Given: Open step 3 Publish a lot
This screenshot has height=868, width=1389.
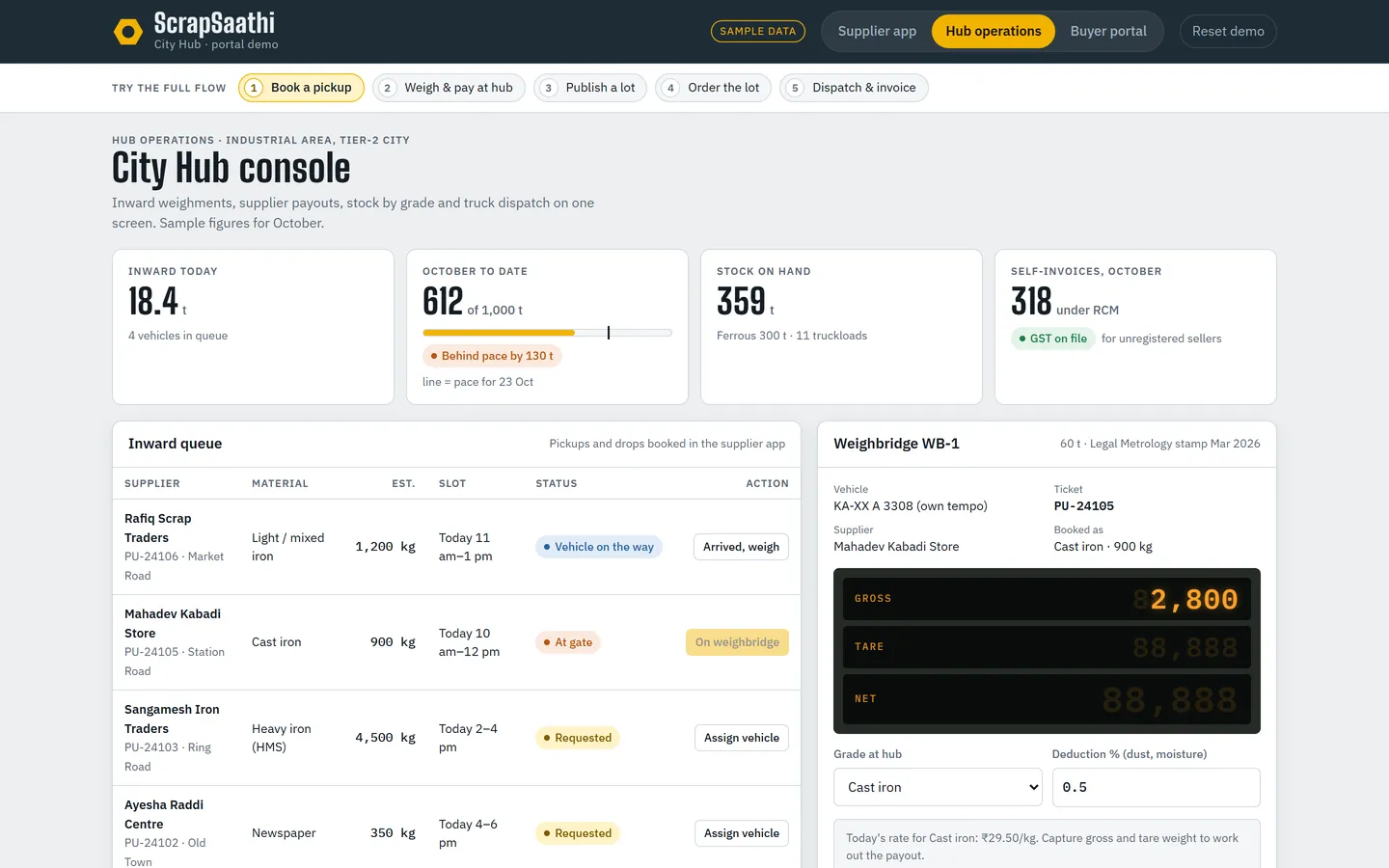Looking at the screenshot, I should pos(590,88).
